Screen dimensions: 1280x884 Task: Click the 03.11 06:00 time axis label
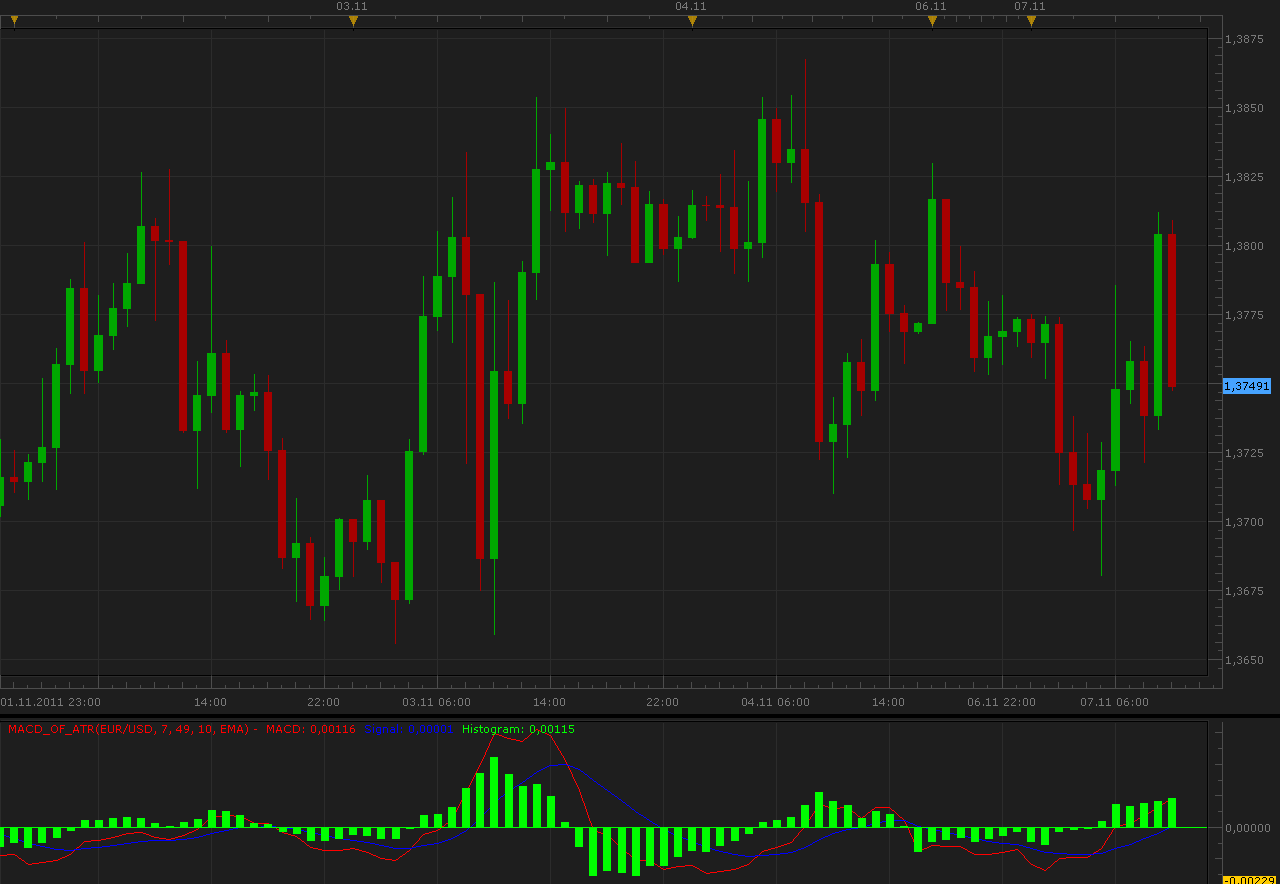click(436, 702)
